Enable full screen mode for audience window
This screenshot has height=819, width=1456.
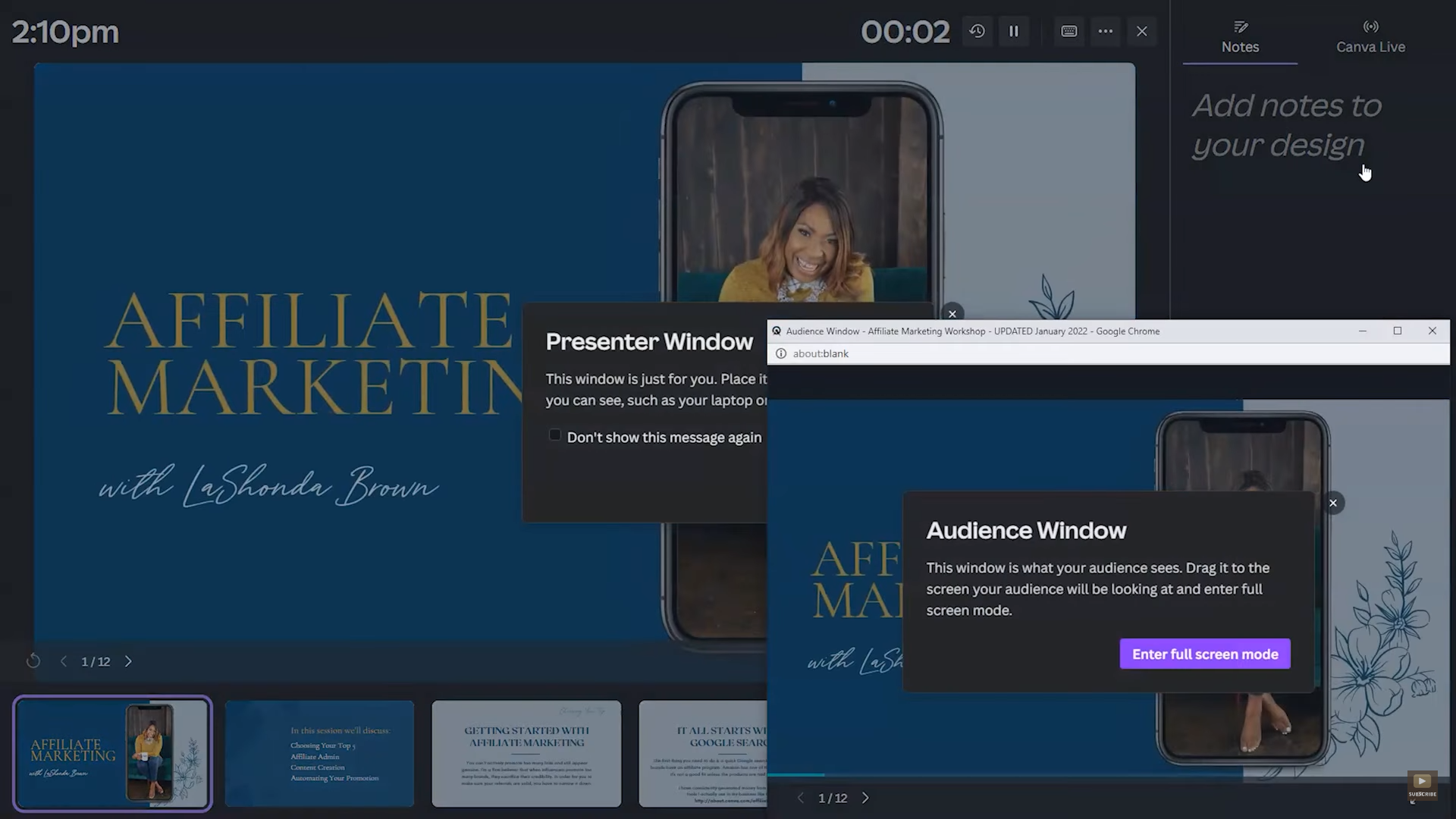[1205, 654]
